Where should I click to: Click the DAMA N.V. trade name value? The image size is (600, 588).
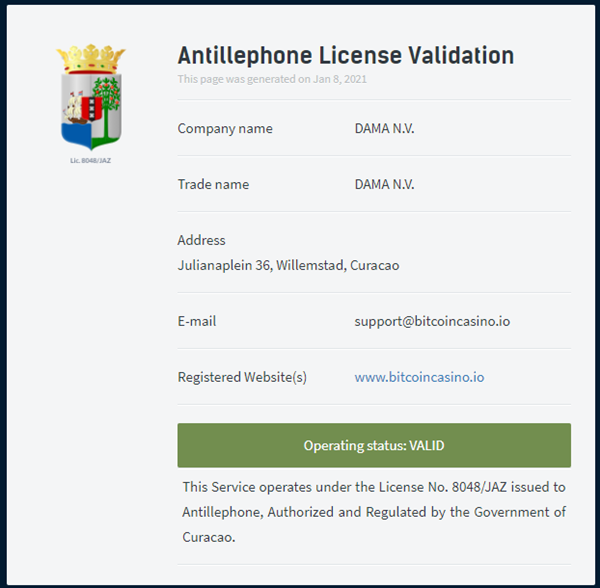point(384,184)
